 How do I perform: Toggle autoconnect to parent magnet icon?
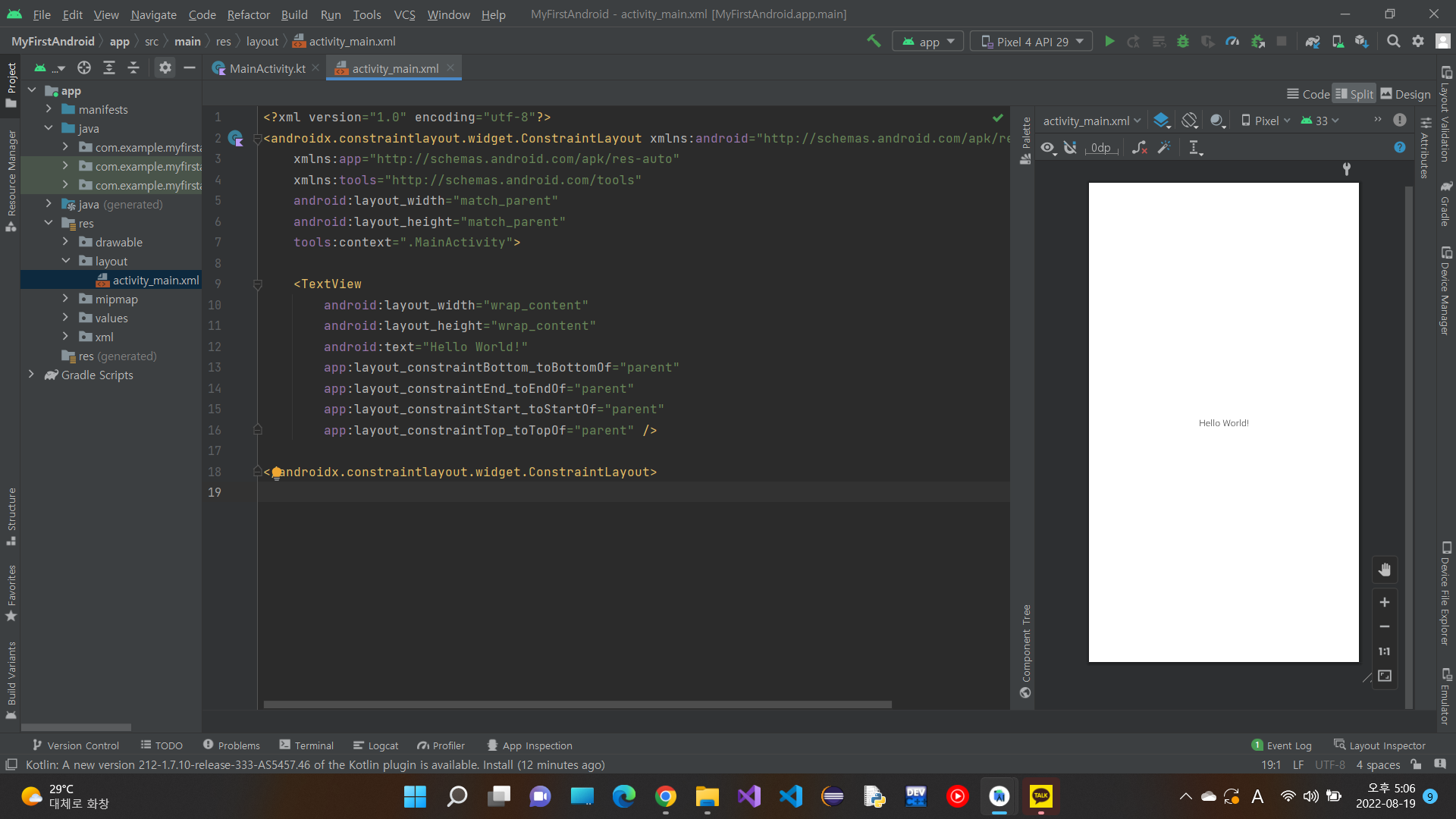click(x=1070, y=148)
